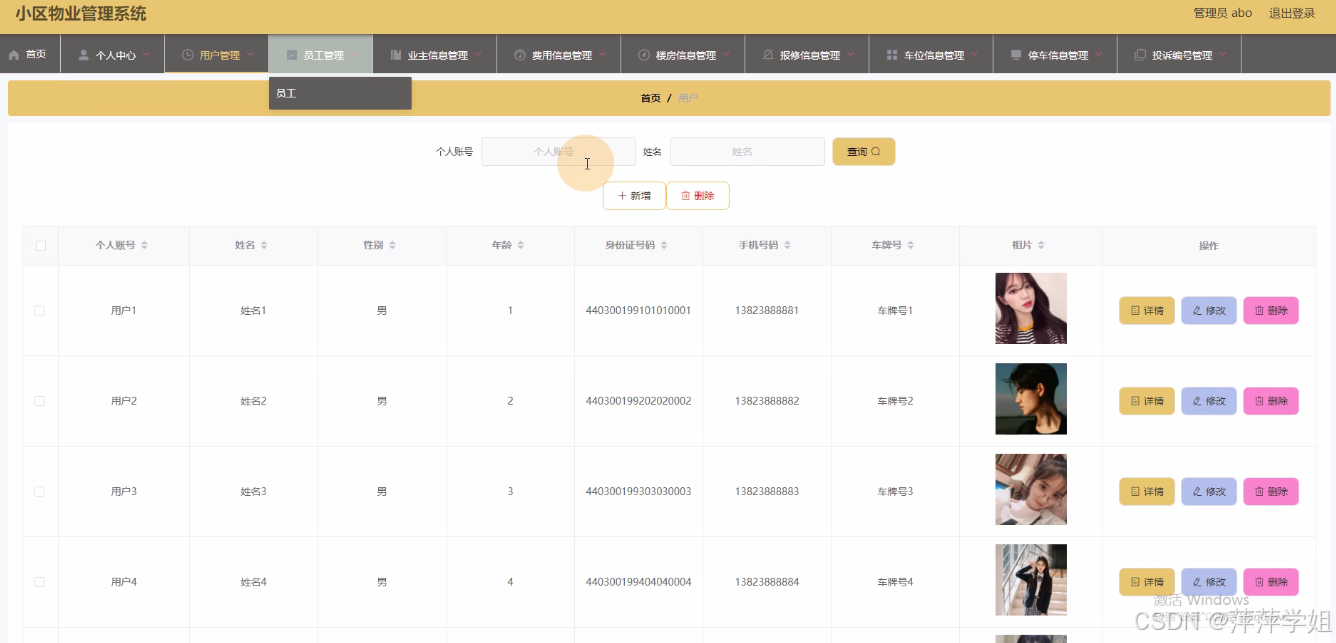
Task: Click the monitor icon in 停车信息管理 menu
Action: pyautogui.click(x=1016, y=55)
